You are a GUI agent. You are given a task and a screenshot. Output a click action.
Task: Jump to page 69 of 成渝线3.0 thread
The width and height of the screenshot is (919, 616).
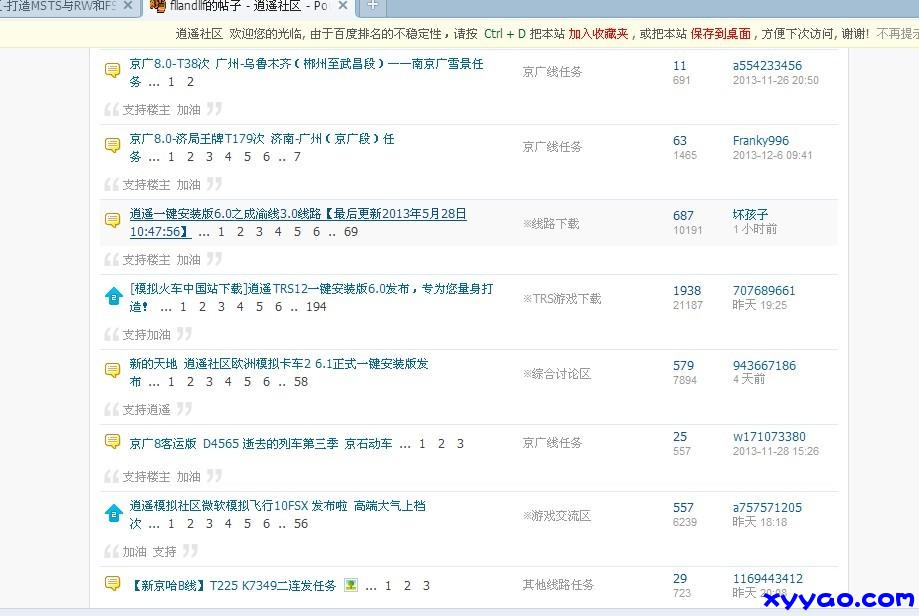point(351,232)
